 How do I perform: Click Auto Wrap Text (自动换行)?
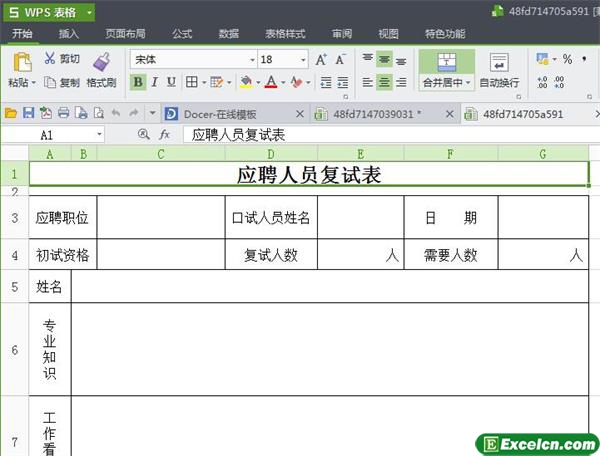tap(499, 70)
